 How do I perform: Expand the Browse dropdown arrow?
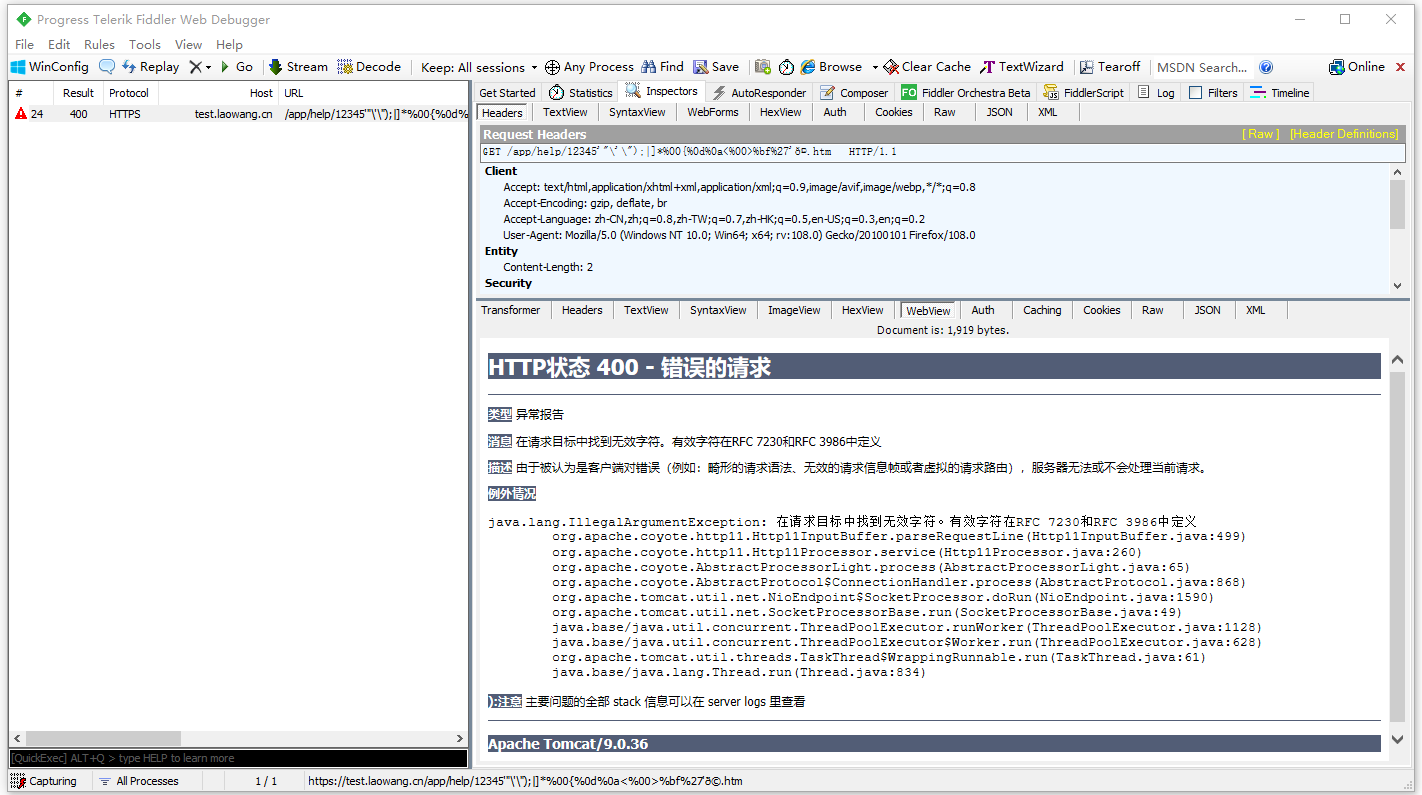click(874, 67)
